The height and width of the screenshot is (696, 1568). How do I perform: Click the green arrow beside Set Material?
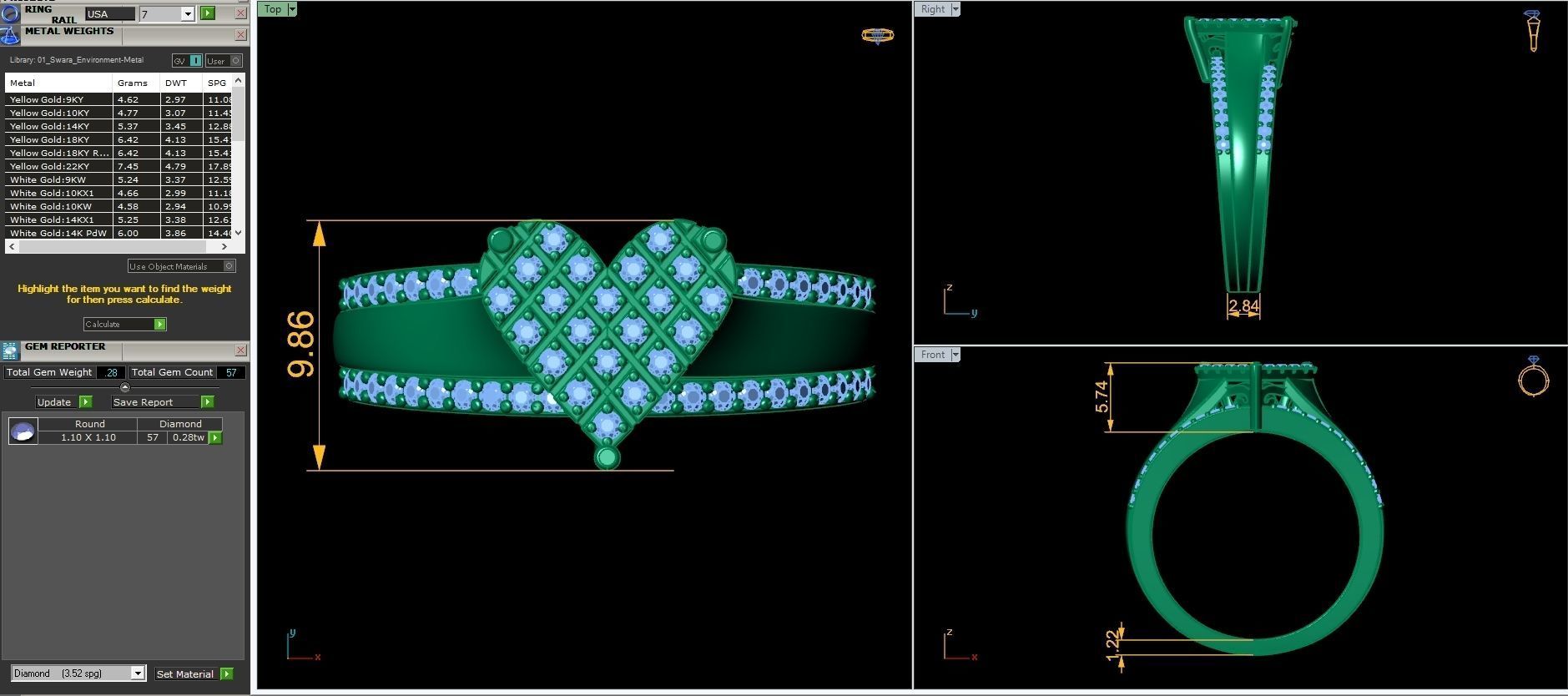[x=227, y=673]
